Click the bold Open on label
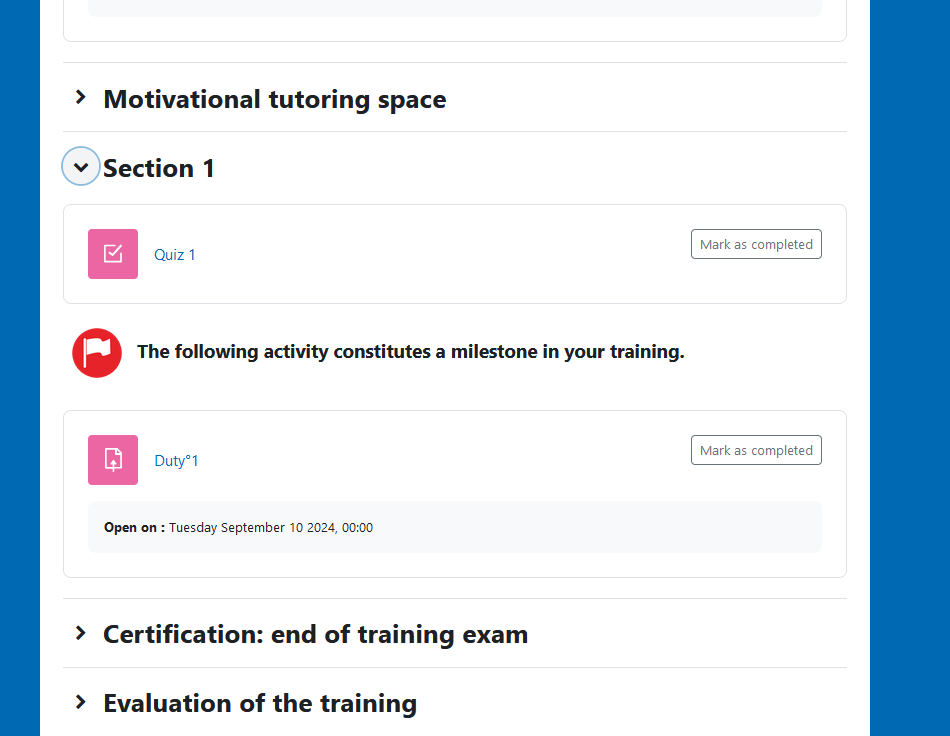This screenshot has height=736, width=950. click(x=134, y=528)
